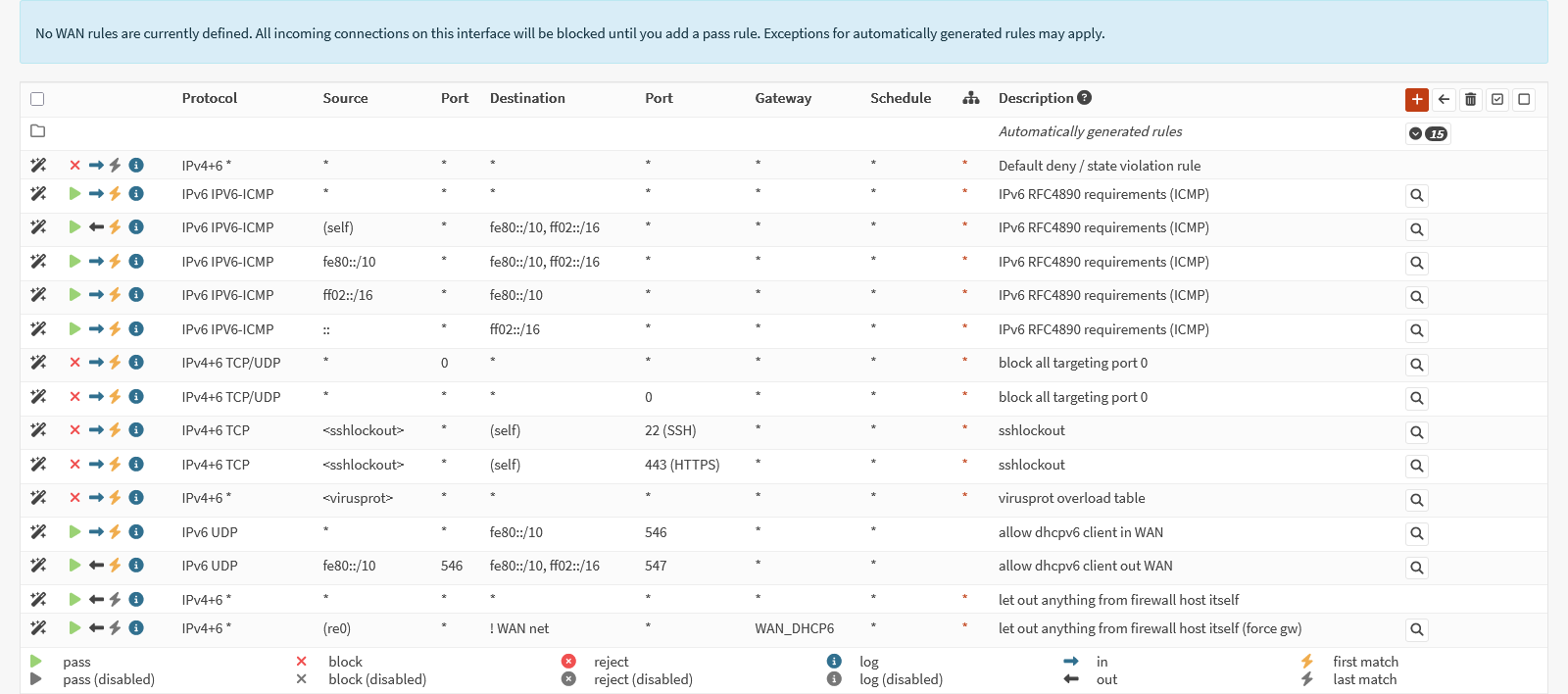The image size is (1568, 694).
Task: Click the red add rule plus button
Action: [x=1416, y=99]
